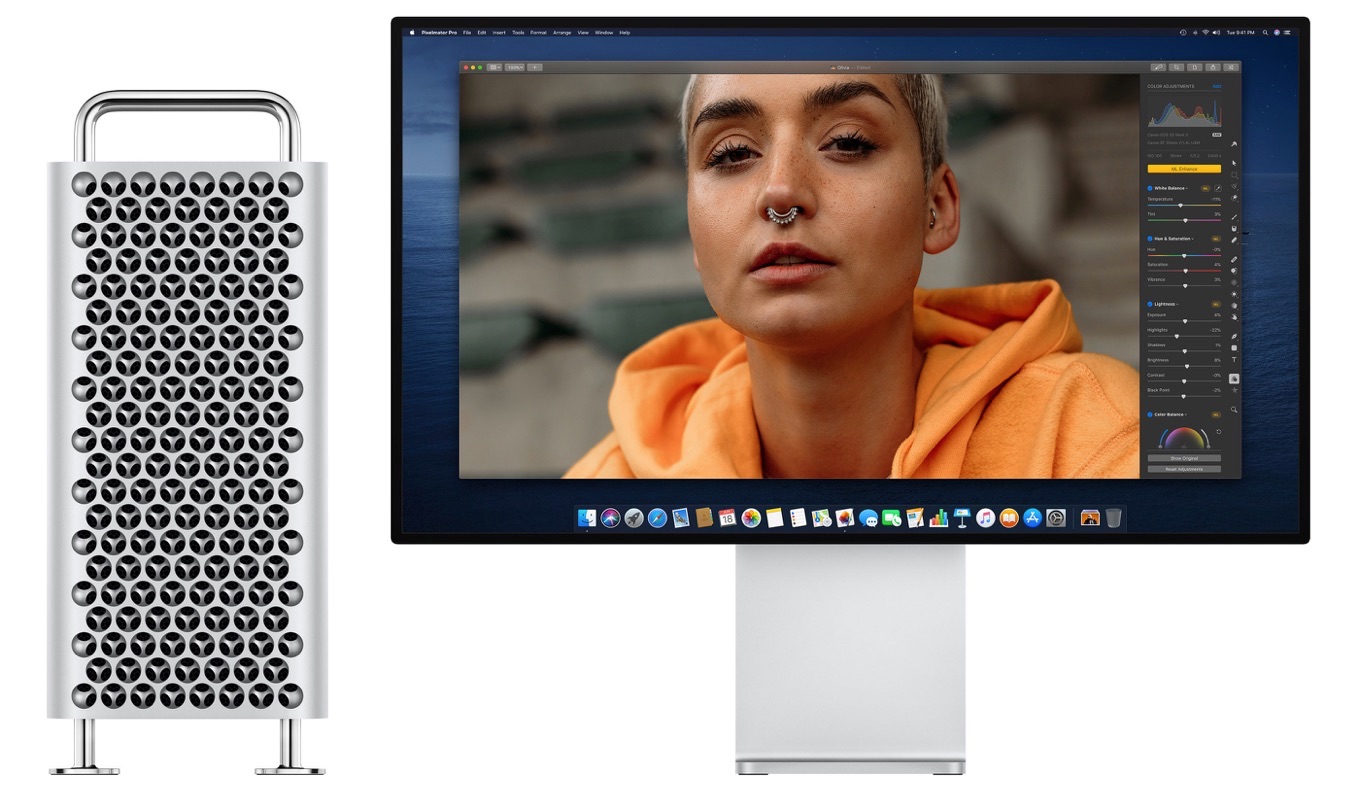Select the Type tool T icon
Image resolution: width=1360 pixels, height=796 pixels.
tap(1234, 360)
